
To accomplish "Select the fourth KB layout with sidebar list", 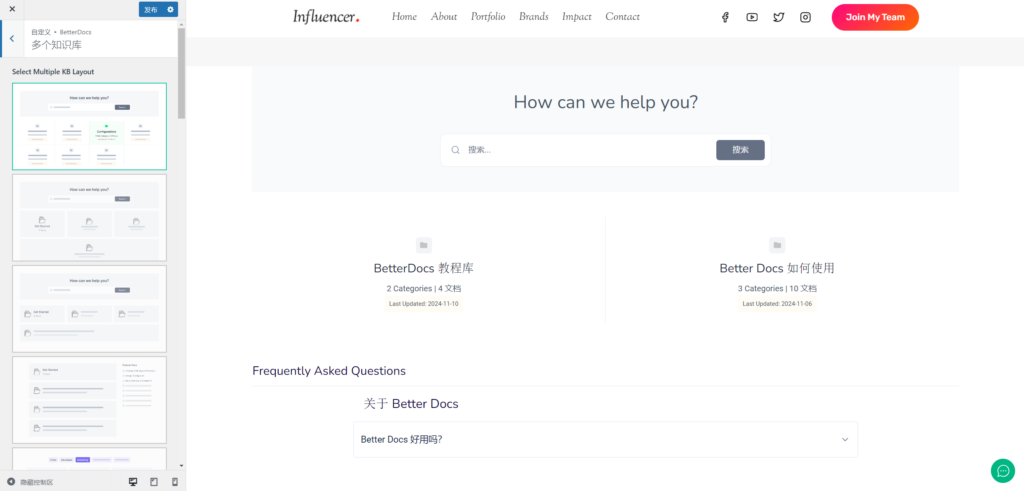I will [89, 400].
